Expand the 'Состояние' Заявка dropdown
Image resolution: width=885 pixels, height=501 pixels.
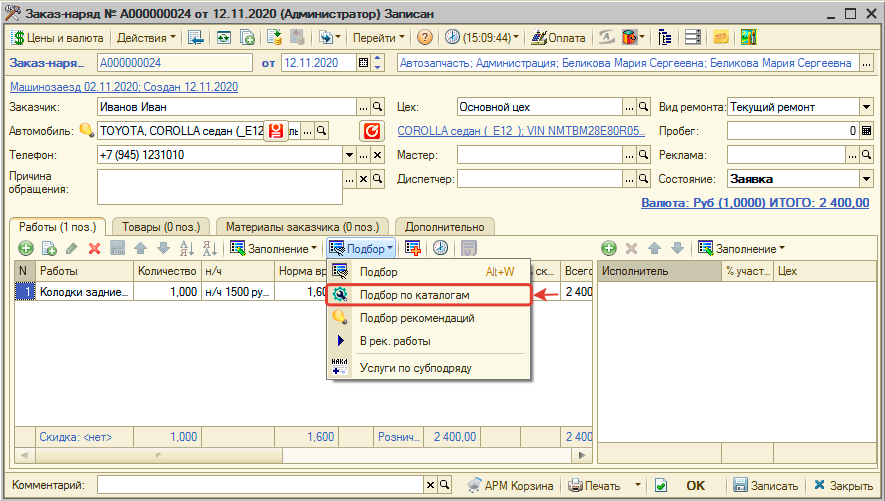click(866, 179)
